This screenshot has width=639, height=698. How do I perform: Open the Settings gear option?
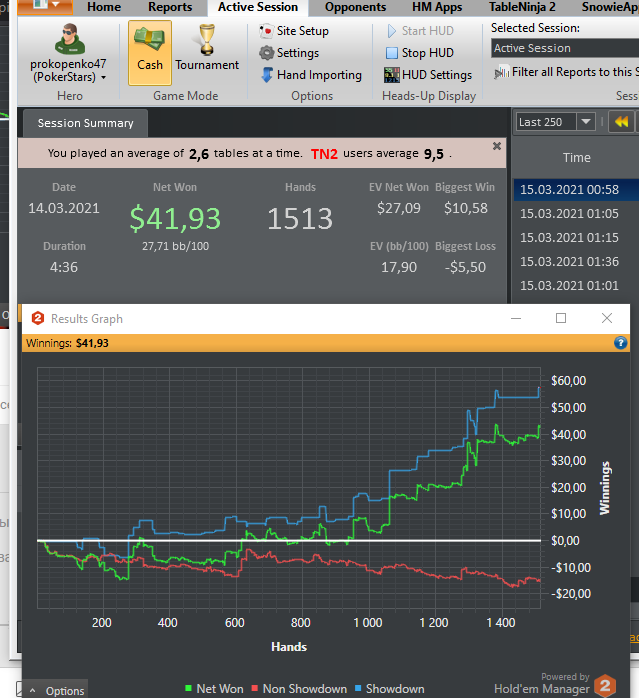tap(289, 53)
